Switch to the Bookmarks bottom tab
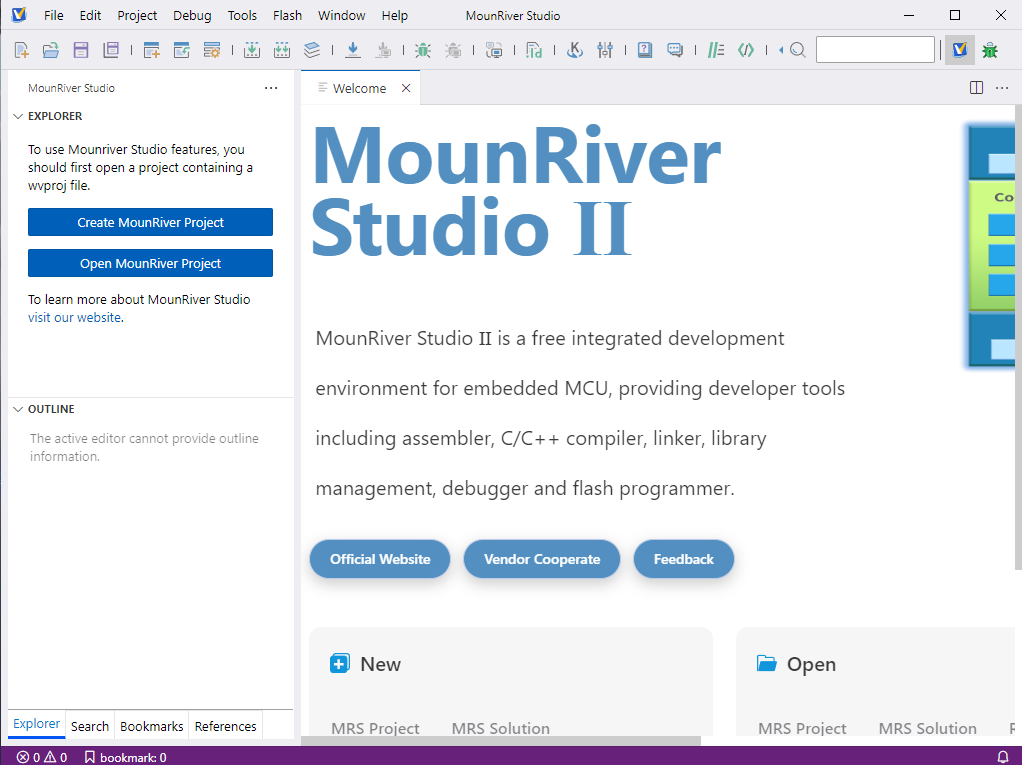1022x765 pixels. coord(151,726)
